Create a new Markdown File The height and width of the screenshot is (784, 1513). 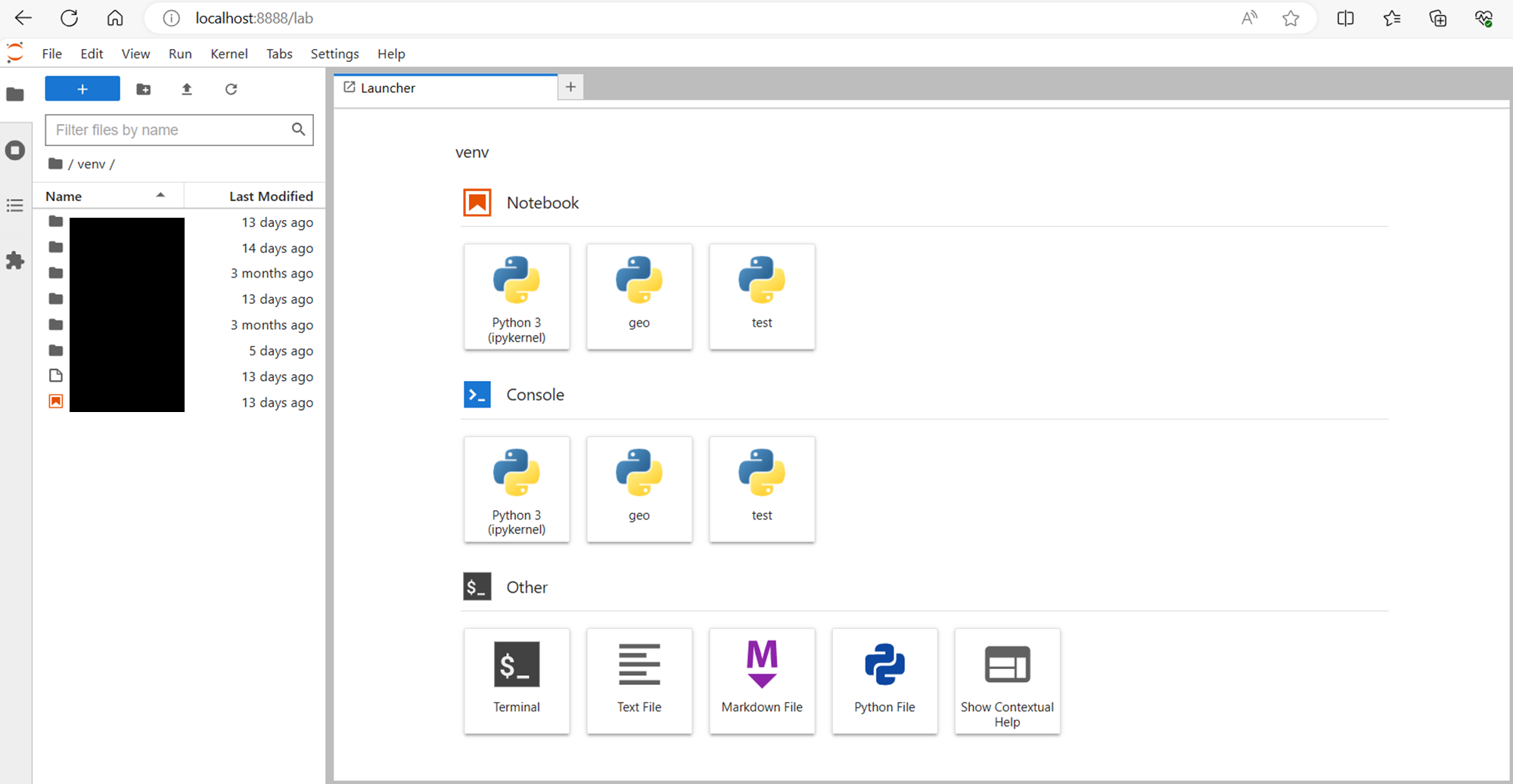pyautogui.click(x=762, y=680)
